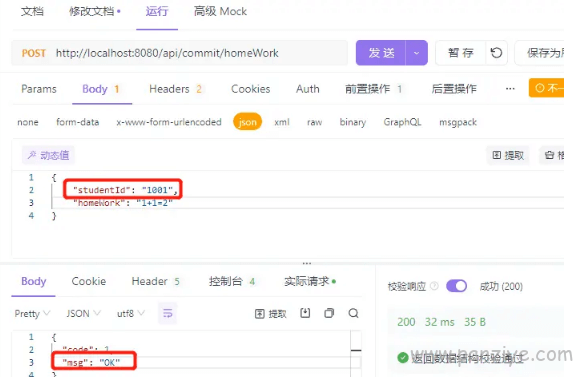Select none body type
Image resolution: width=583 pixels, height=377 pixels.
pyautogui.click(x=28, y=122)
